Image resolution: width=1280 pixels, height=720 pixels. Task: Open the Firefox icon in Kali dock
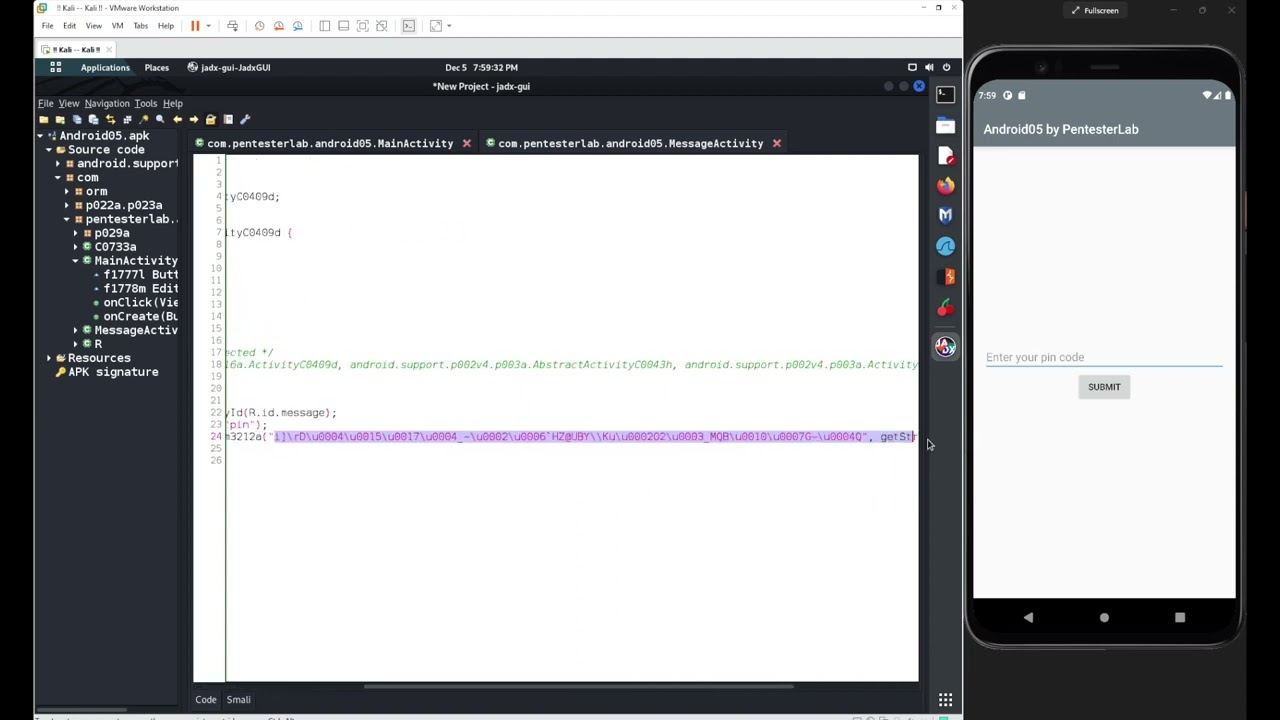point(945,185)
